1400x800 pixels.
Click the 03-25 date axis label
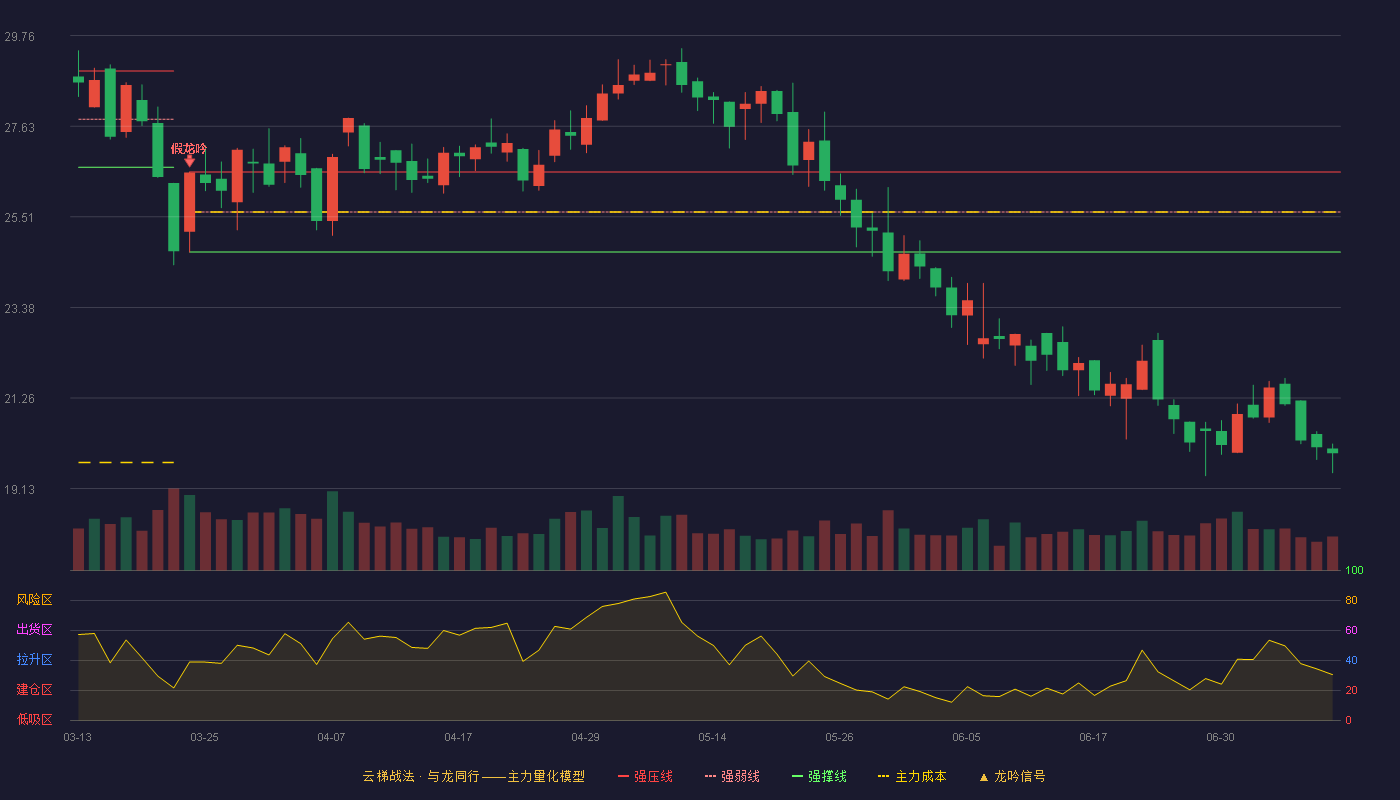coord(204,737)
